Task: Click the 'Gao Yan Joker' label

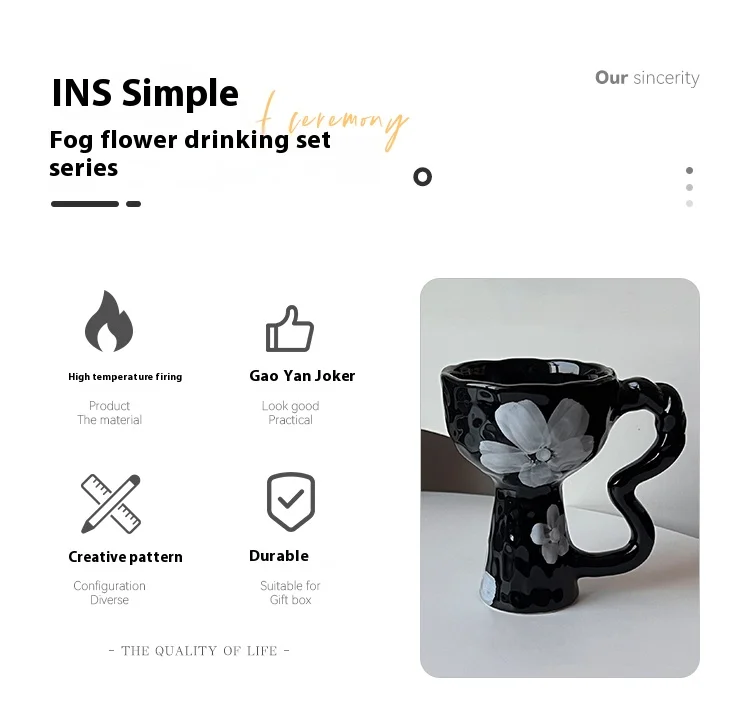Action: pyautogui.click(x=302, y=376)
